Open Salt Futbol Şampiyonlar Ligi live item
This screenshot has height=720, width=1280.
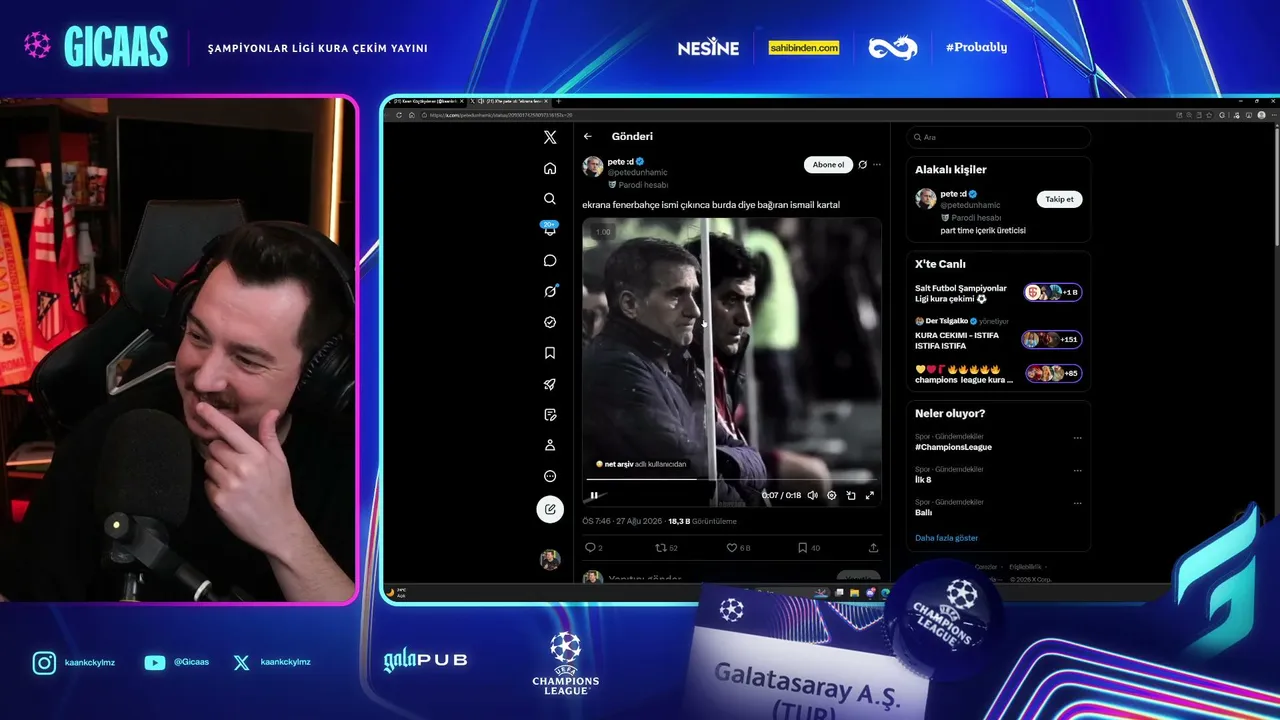click(x=997, y=293)
